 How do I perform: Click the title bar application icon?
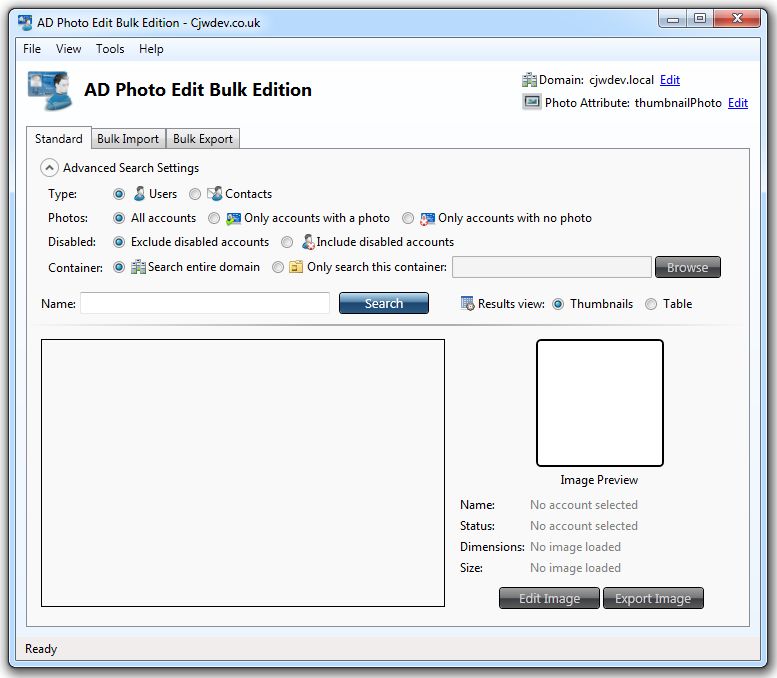point(25,23)
